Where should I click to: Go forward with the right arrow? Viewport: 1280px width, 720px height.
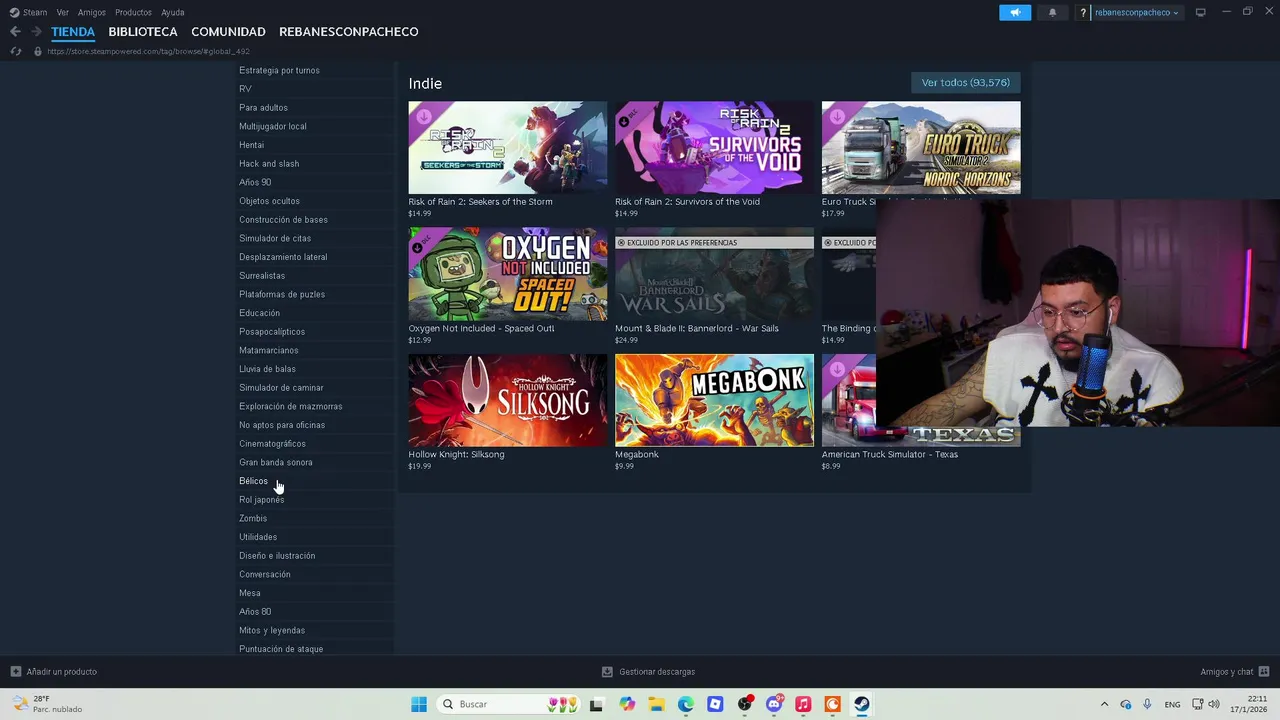click(37, 32)
